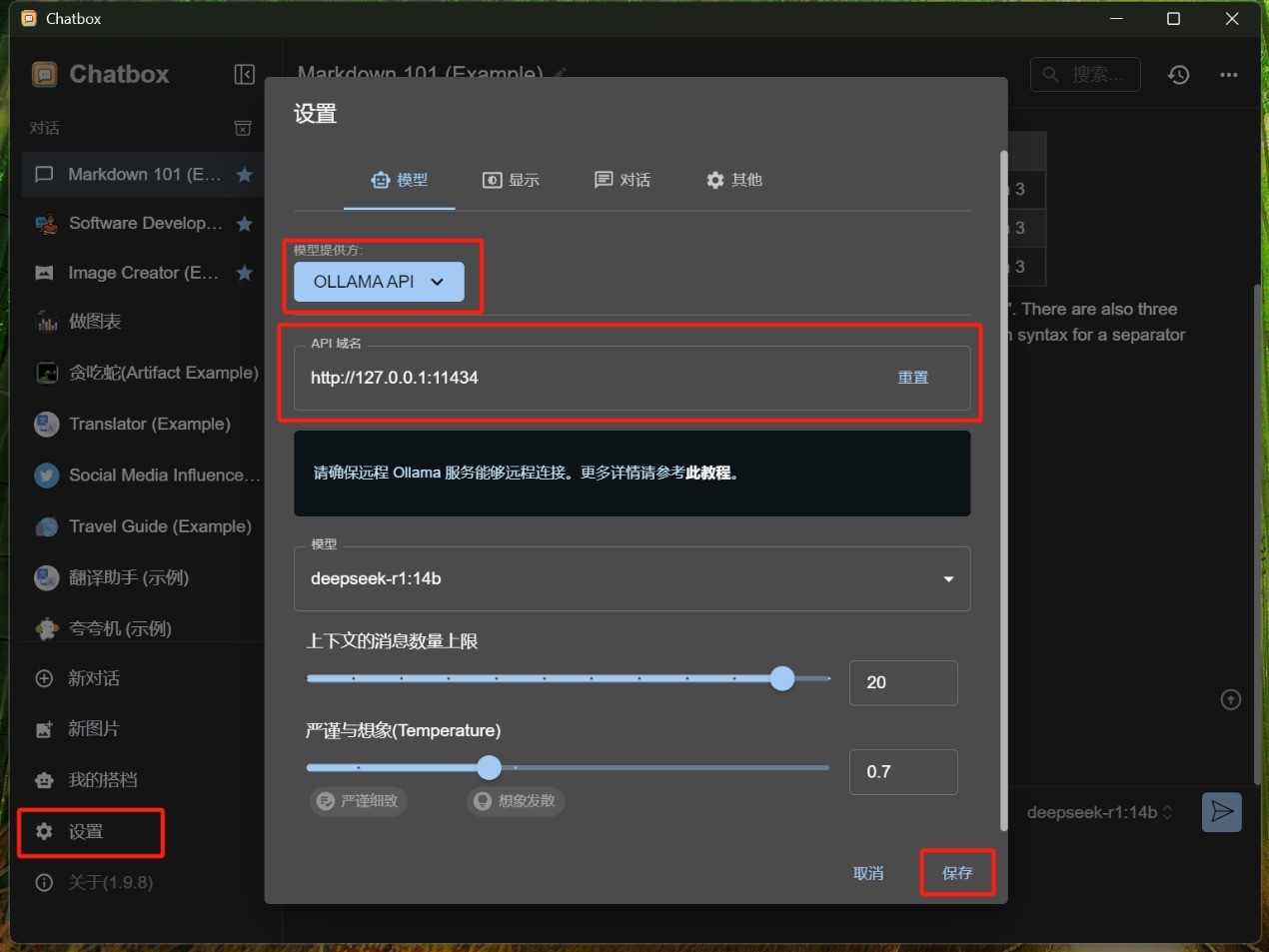Open chat history clock icon
Viewport: 1269px width, 952px height.
coord(1179,75)
